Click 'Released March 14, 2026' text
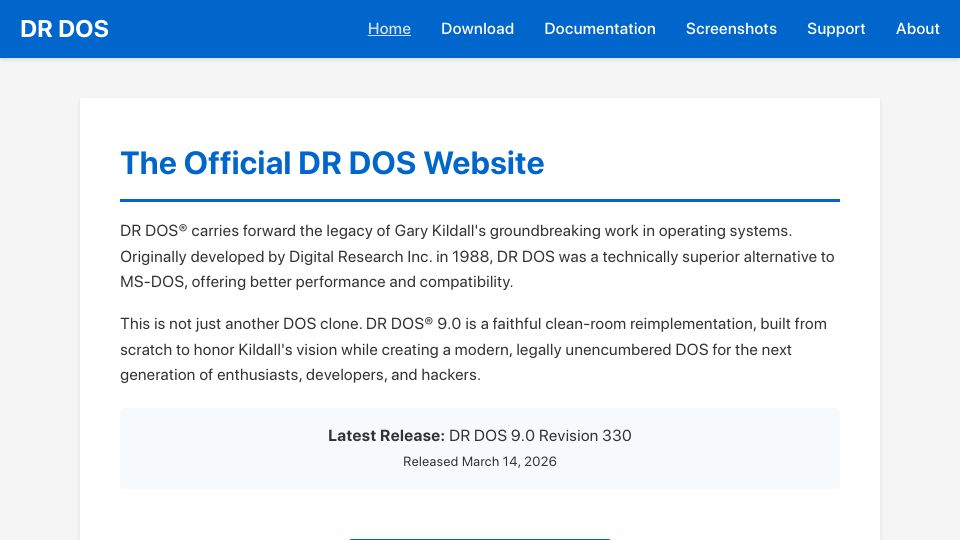The height and width of the screenshot is (540, 960). point(479,462)
